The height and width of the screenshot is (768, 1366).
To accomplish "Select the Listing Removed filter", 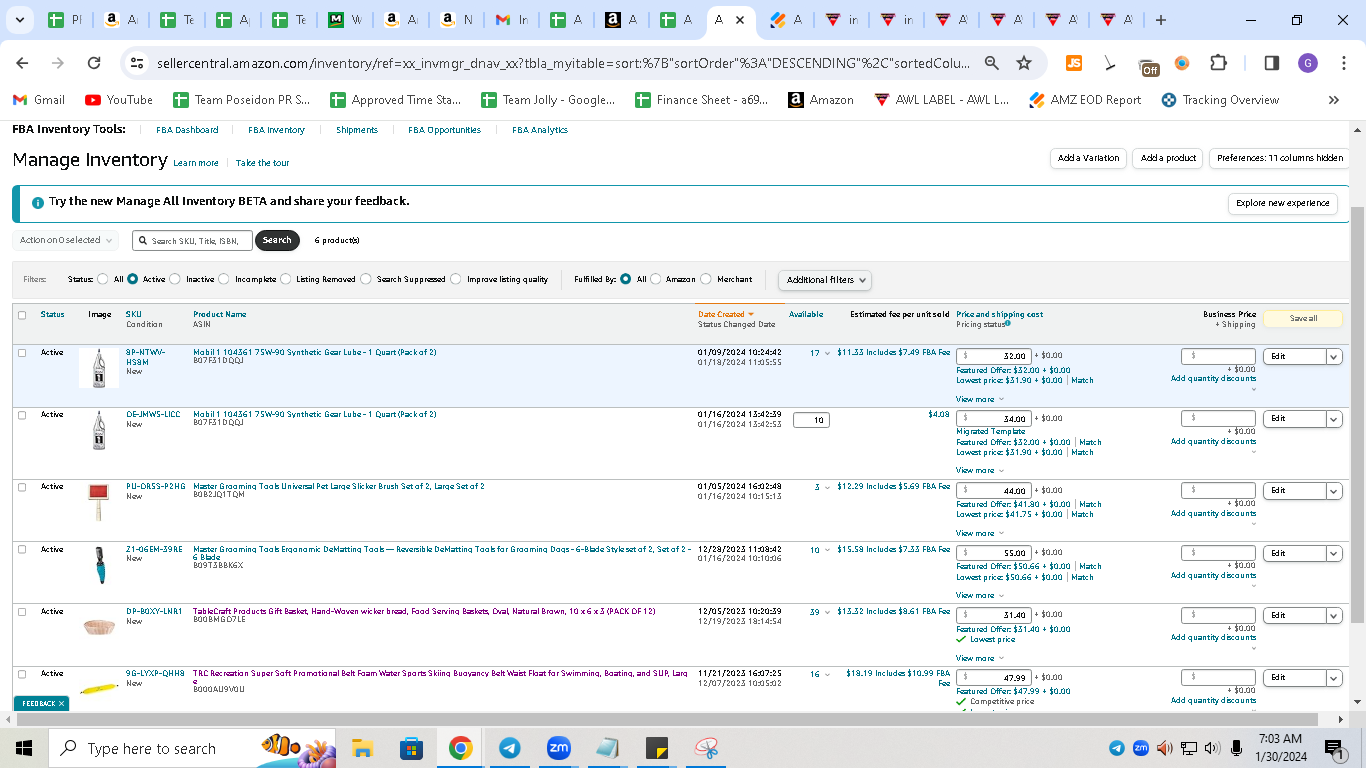I will click(285, 280).
